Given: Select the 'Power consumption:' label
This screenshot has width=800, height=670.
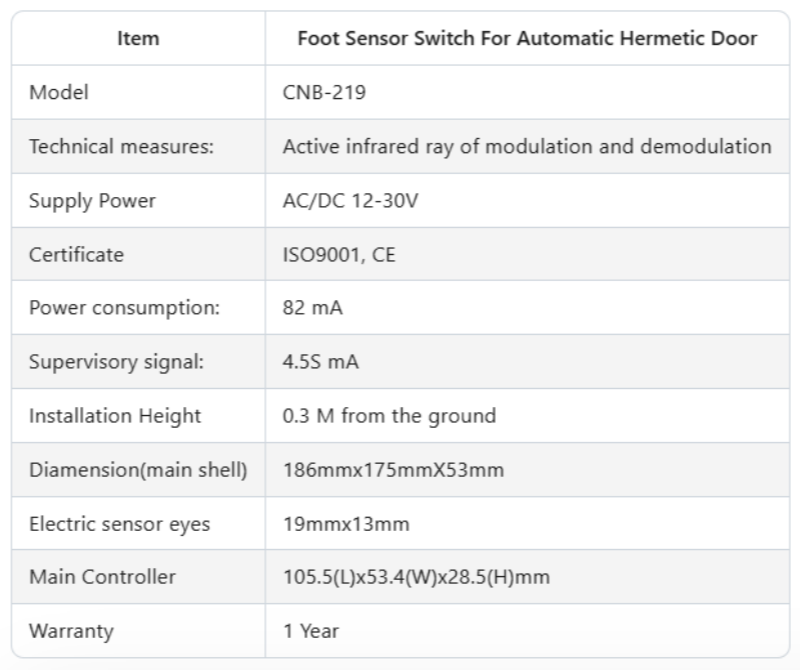Looking at the screenshot, I should coord(124,308).
